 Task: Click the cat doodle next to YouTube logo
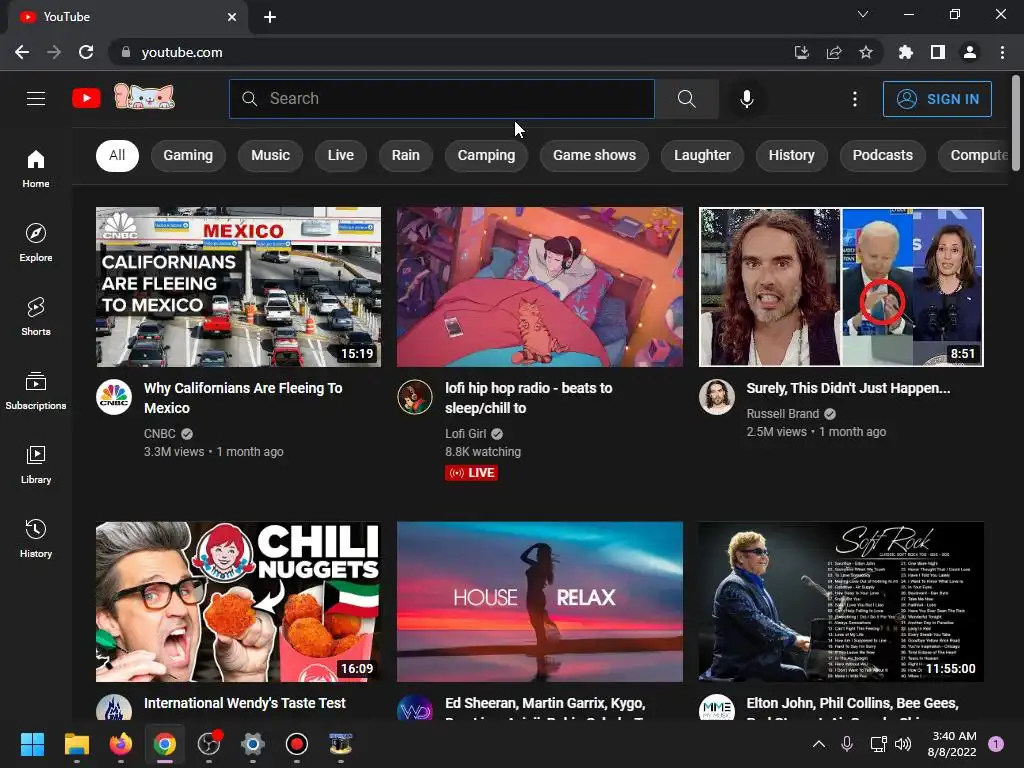pos(144,97)
